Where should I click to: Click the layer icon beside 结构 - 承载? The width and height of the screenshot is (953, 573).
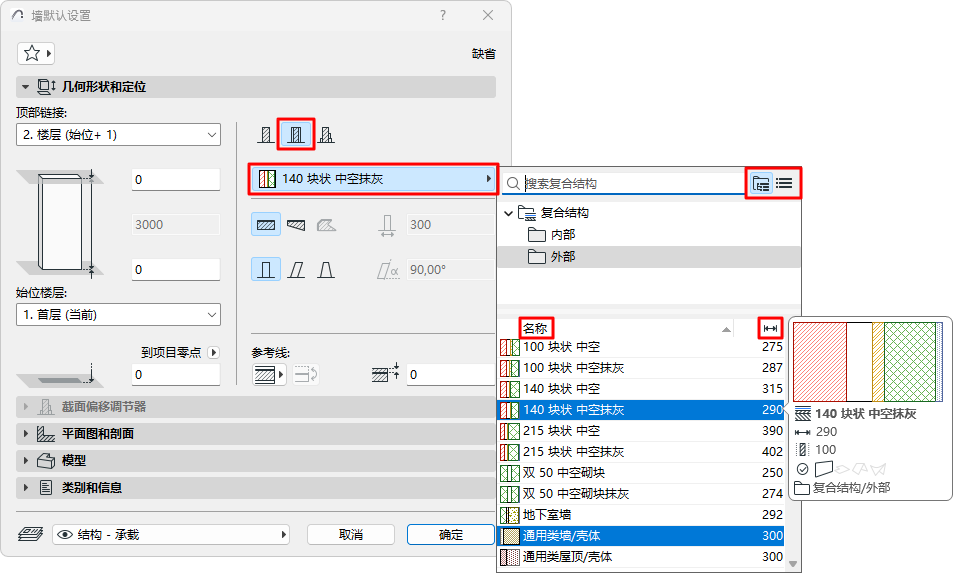click(30, 534)
